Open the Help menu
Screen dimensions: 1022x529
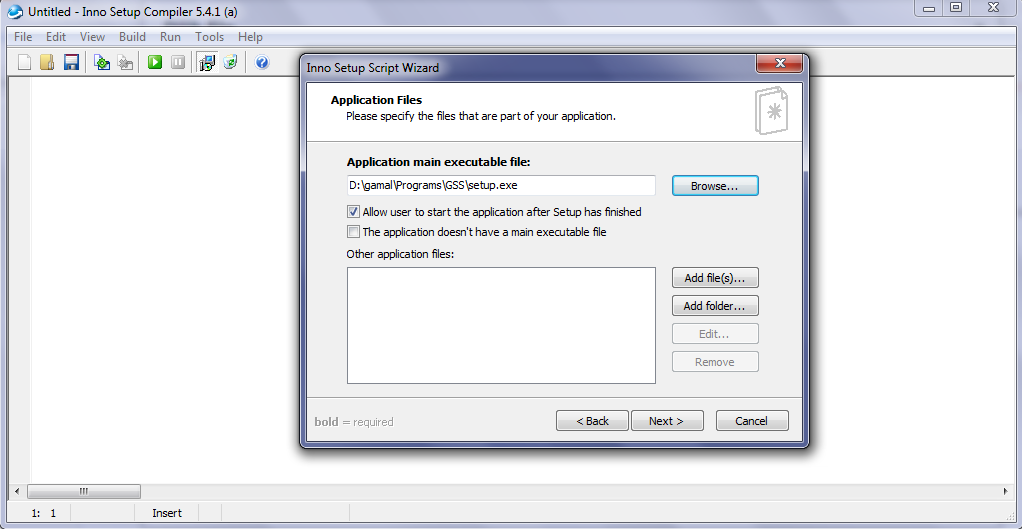[250, 37]
